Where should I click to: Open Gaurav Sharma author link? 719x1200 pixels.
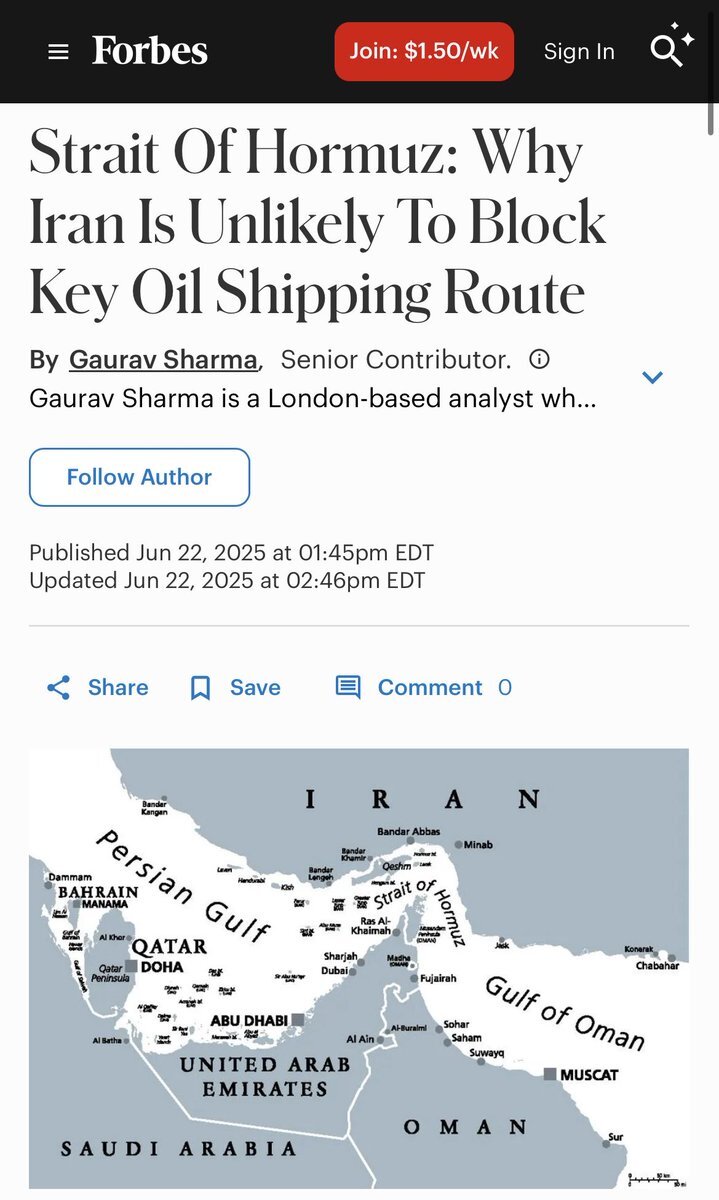164,359
